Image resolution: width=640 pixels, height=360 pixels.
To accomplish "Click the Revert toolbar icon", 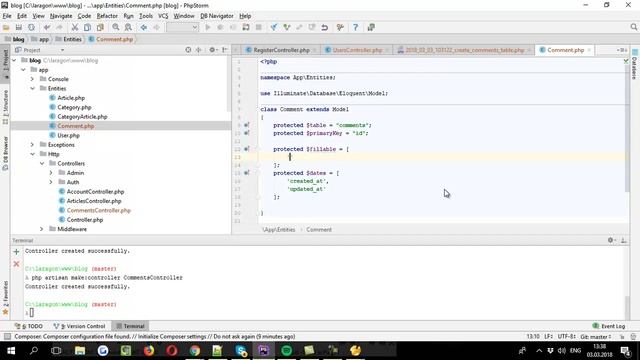I will click(324, 27).
